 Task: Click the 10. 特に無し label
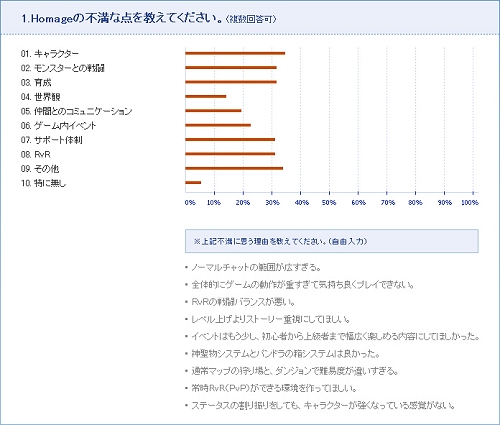43,183
